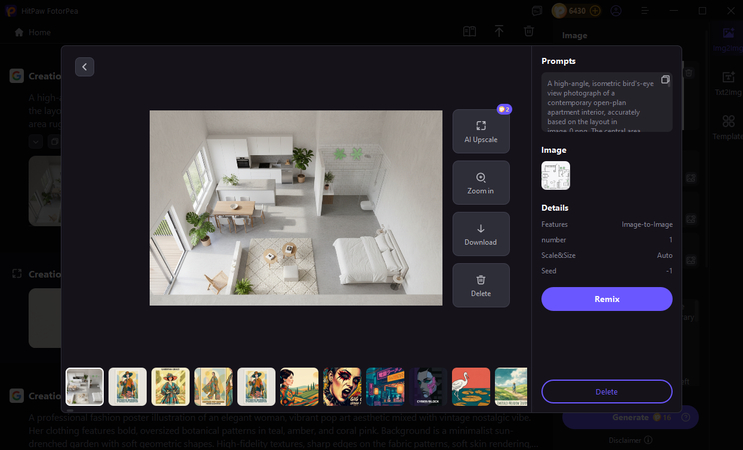
Task: Expand the dropdown chevron under first creation
Action: 36,141
